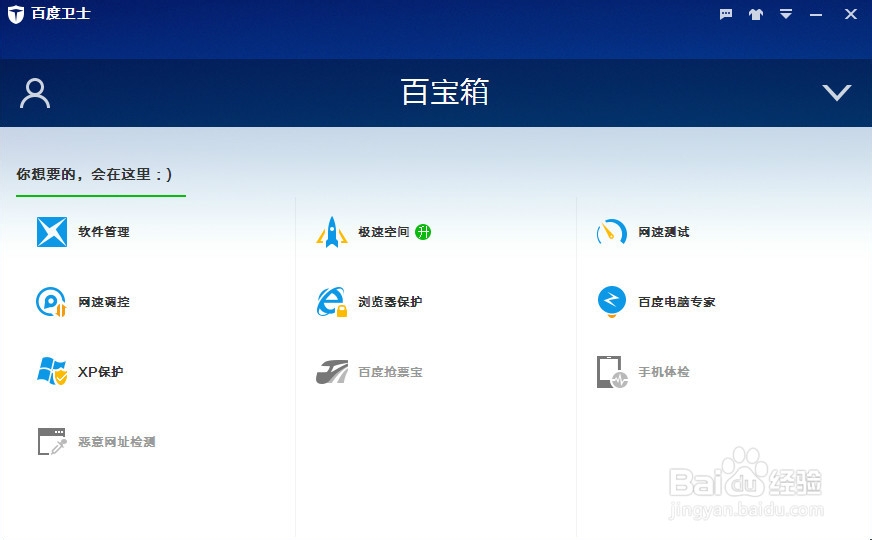Select the 极速空间 label
Screen dimensions: 872x540
tap(384, 232)
